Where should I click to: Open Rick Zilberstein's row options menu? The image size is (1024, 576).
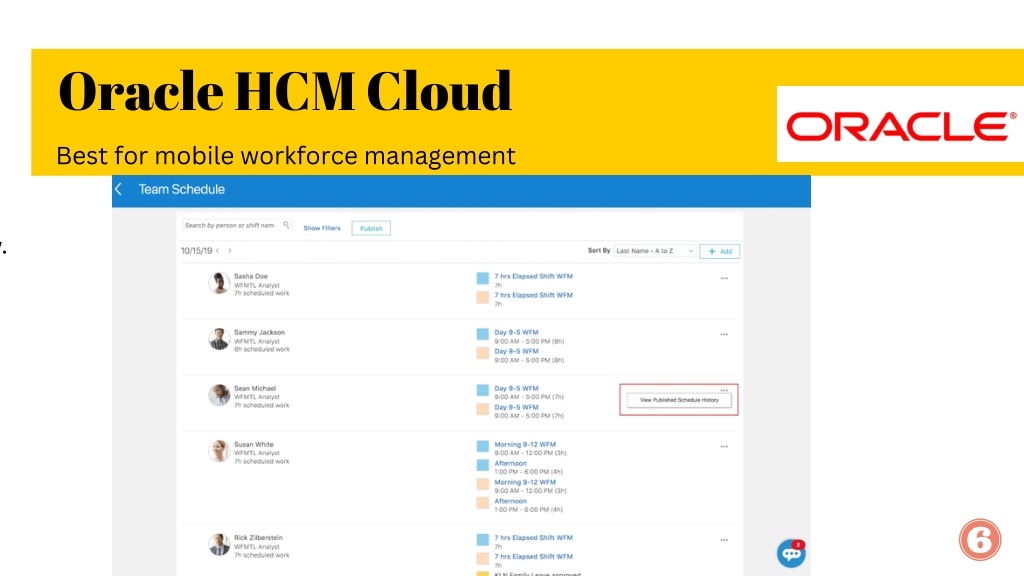tap(724, 540)
